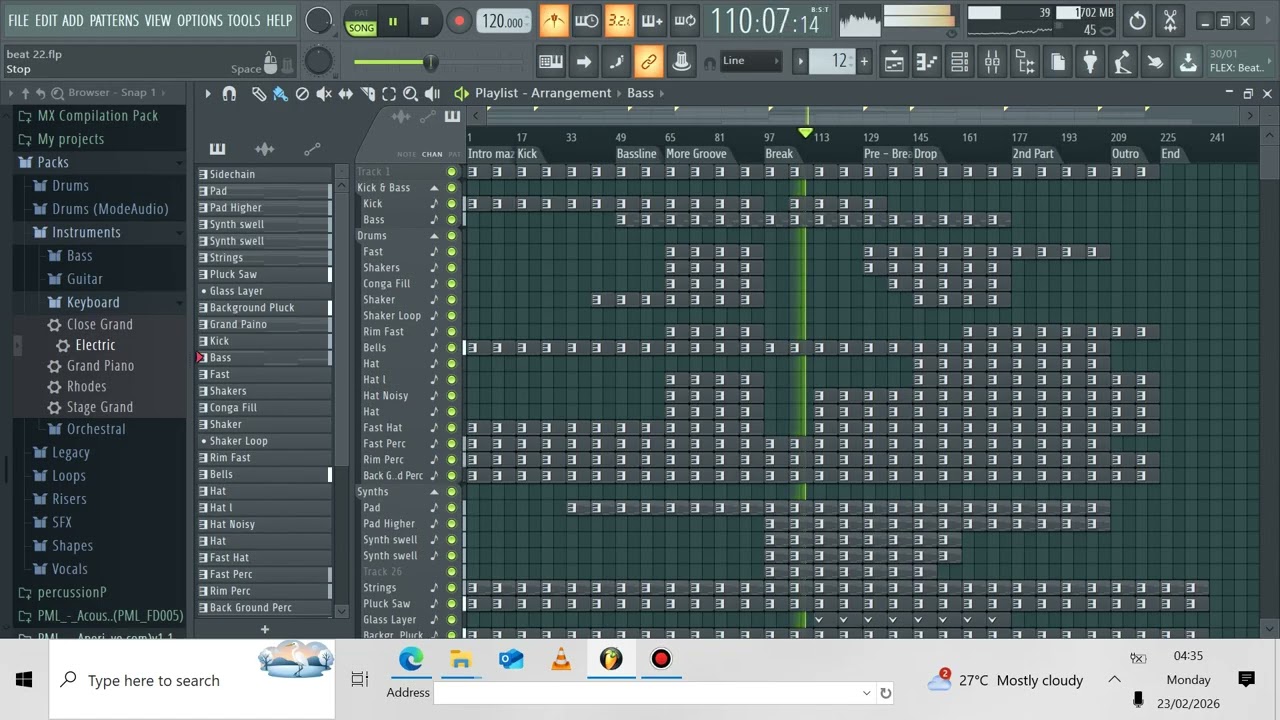Image resolution: width=1280 pixels, height=720 pixels.
Task: Pick the Zoom tool in playlist toolbar
Action: point(411,93)
